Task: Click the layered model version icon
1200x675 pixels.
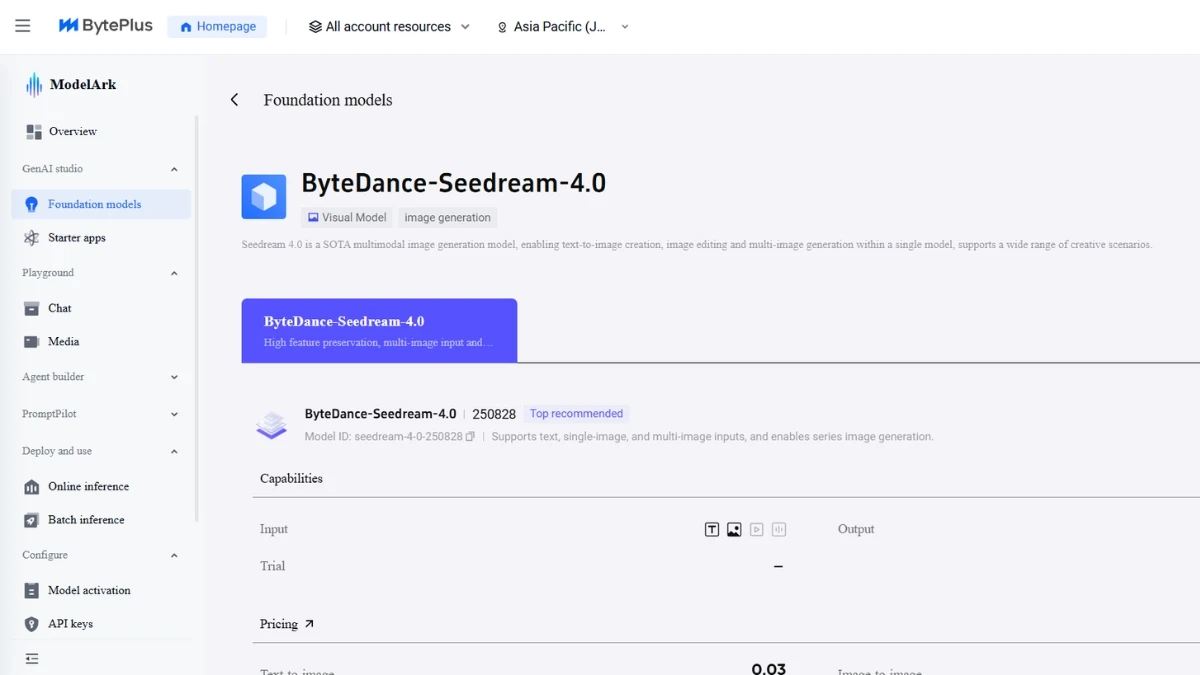Action: 271,425
